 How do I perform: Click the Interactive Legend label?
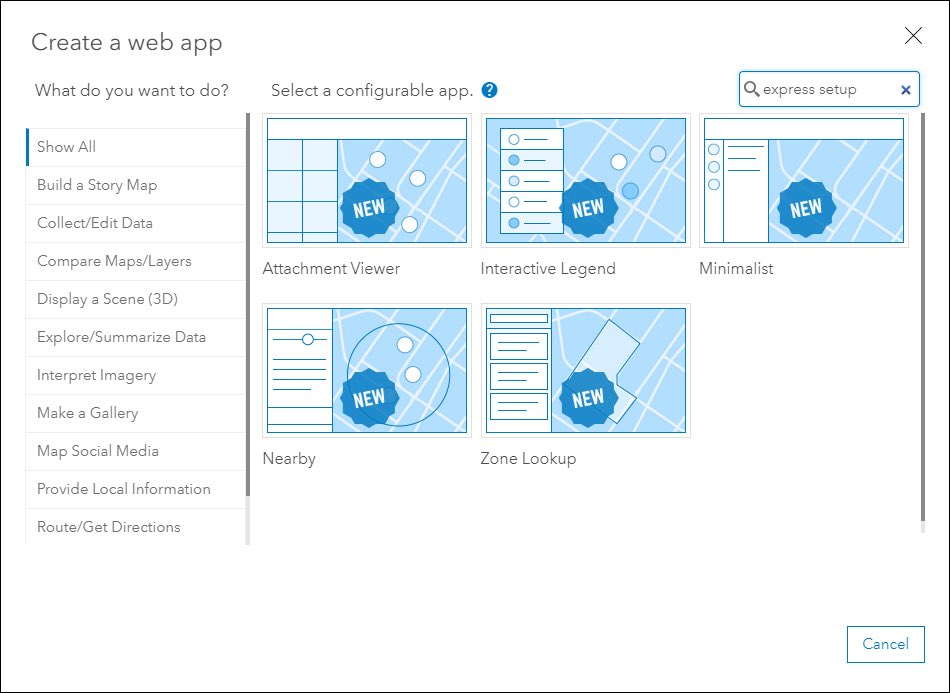(548, 268)
